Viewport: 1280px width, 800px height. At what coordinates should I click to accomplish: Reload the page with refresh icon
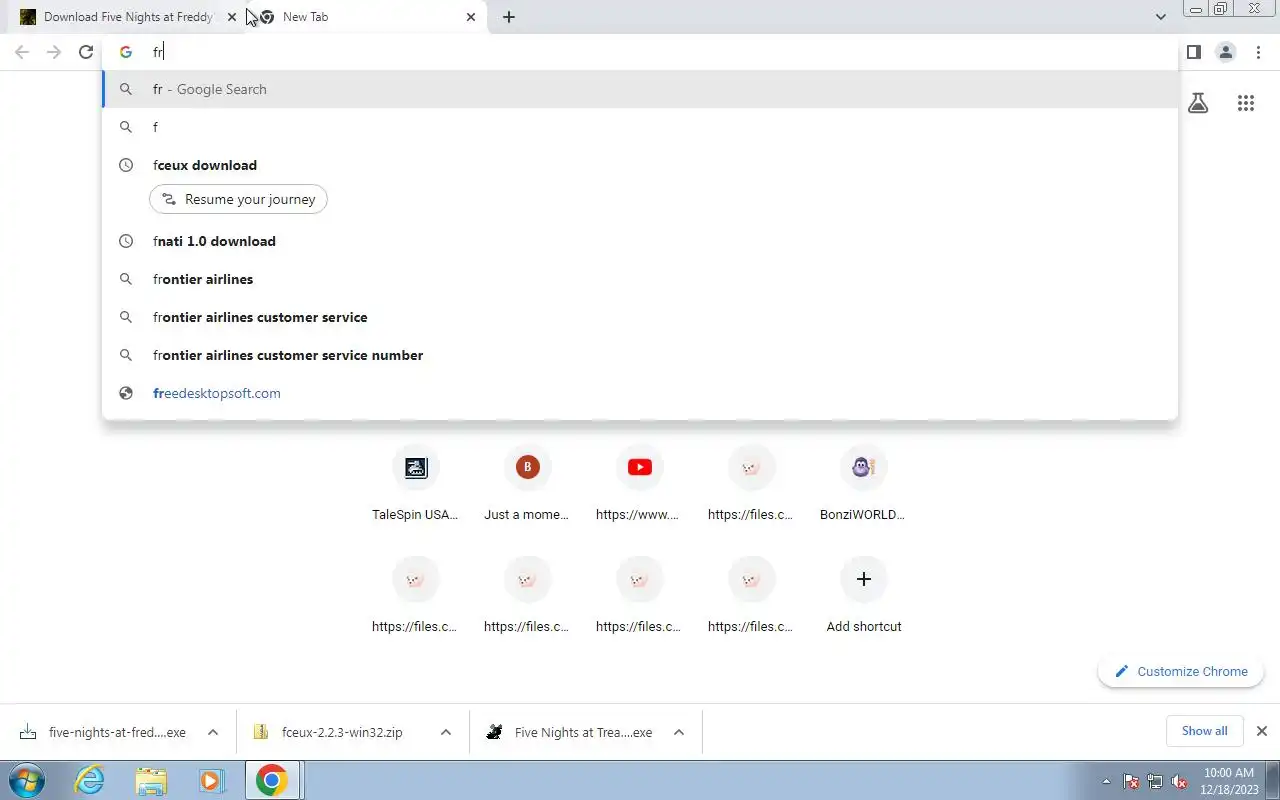point(86,52)
